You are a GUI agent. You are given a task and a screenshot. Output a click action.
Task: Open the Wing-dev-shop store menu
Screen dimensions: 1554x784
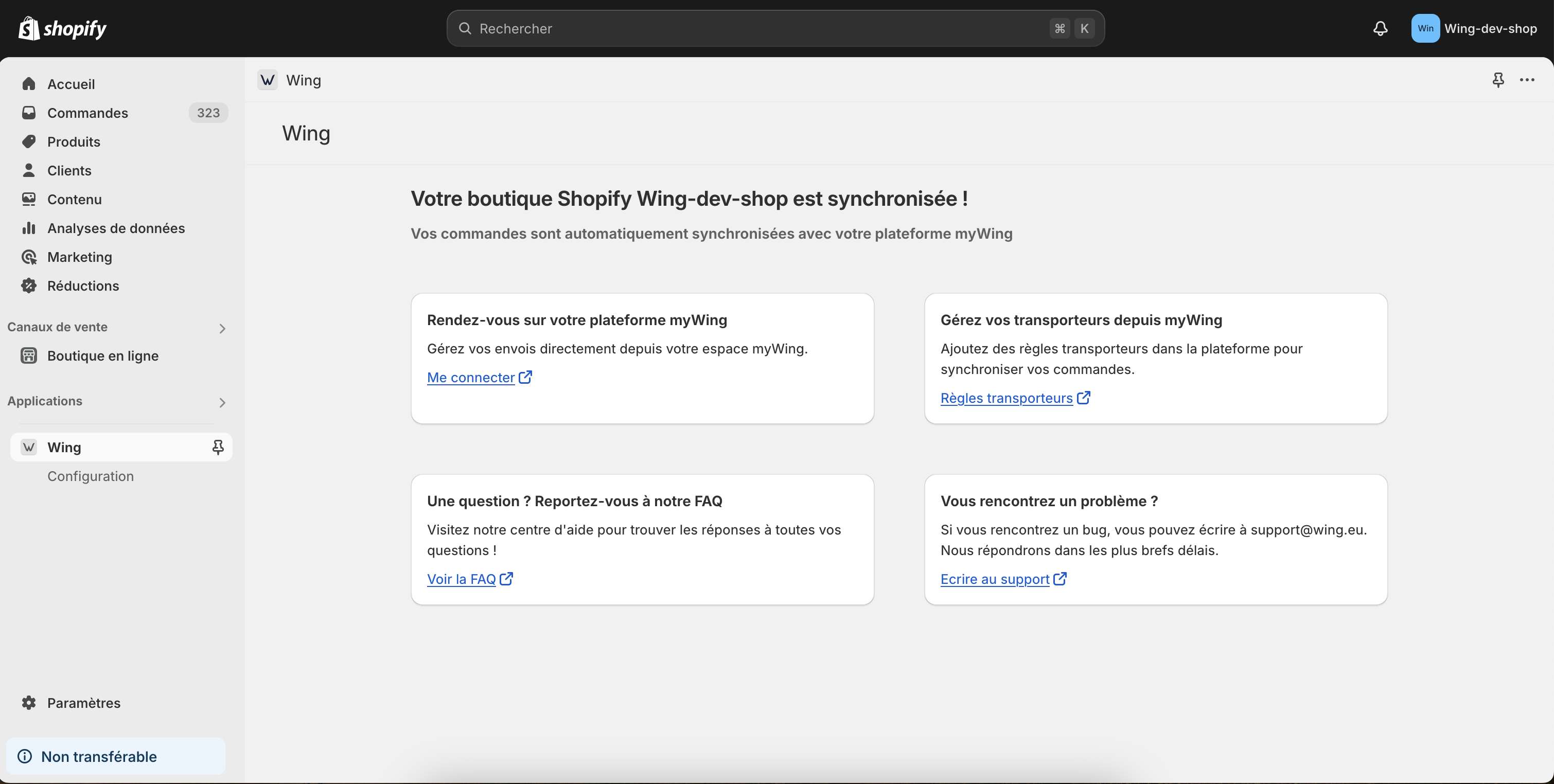point(1474,28)
